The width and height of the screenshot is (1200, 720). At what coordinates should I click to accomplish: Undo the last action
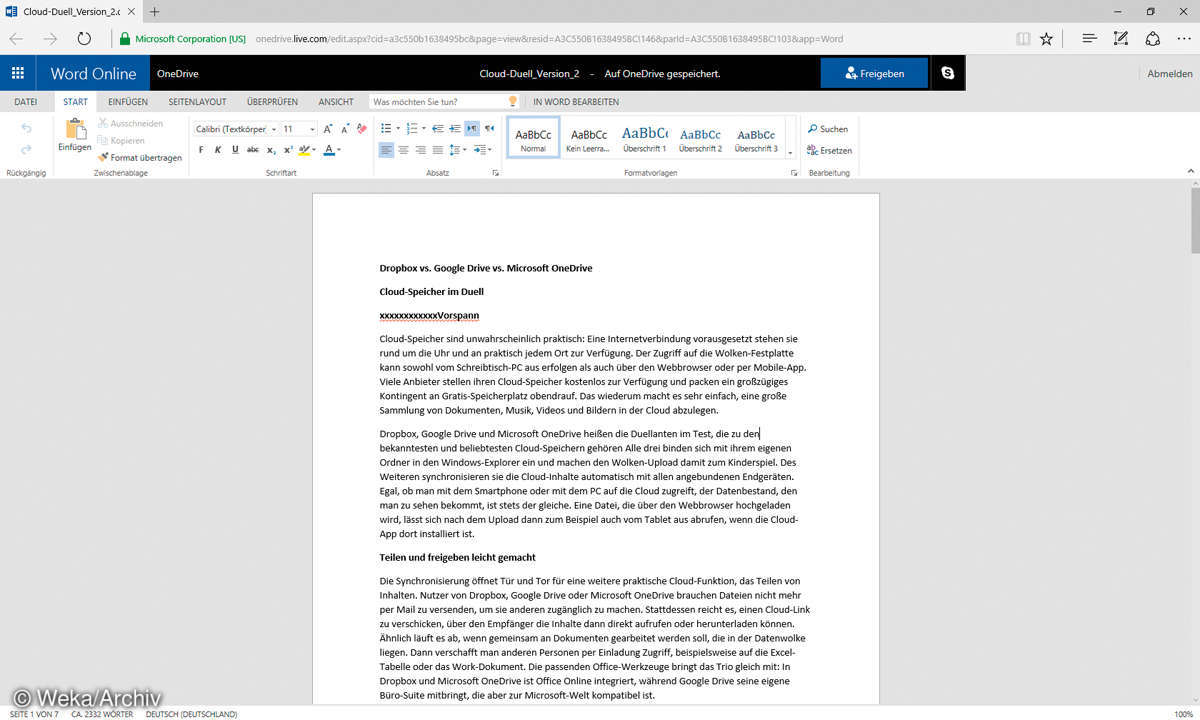tap(26, 128)
